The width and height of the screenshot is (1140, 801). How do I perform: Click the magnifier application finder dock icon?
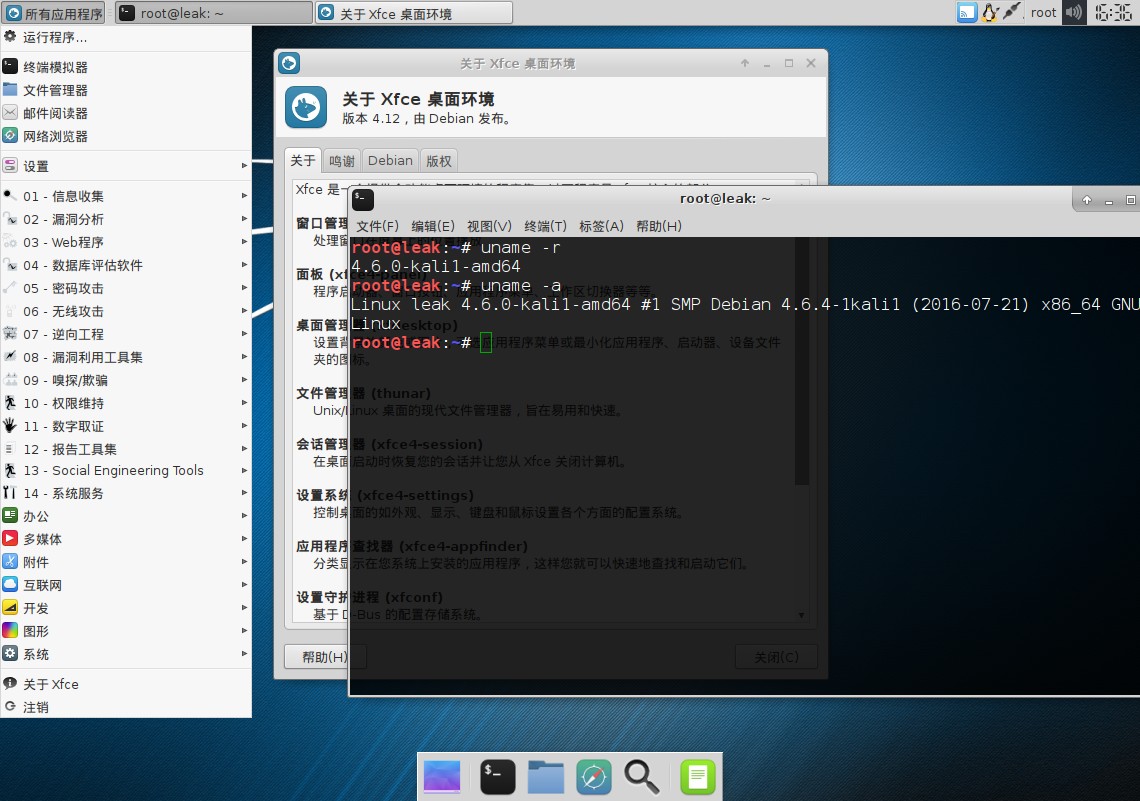[642, 776]
